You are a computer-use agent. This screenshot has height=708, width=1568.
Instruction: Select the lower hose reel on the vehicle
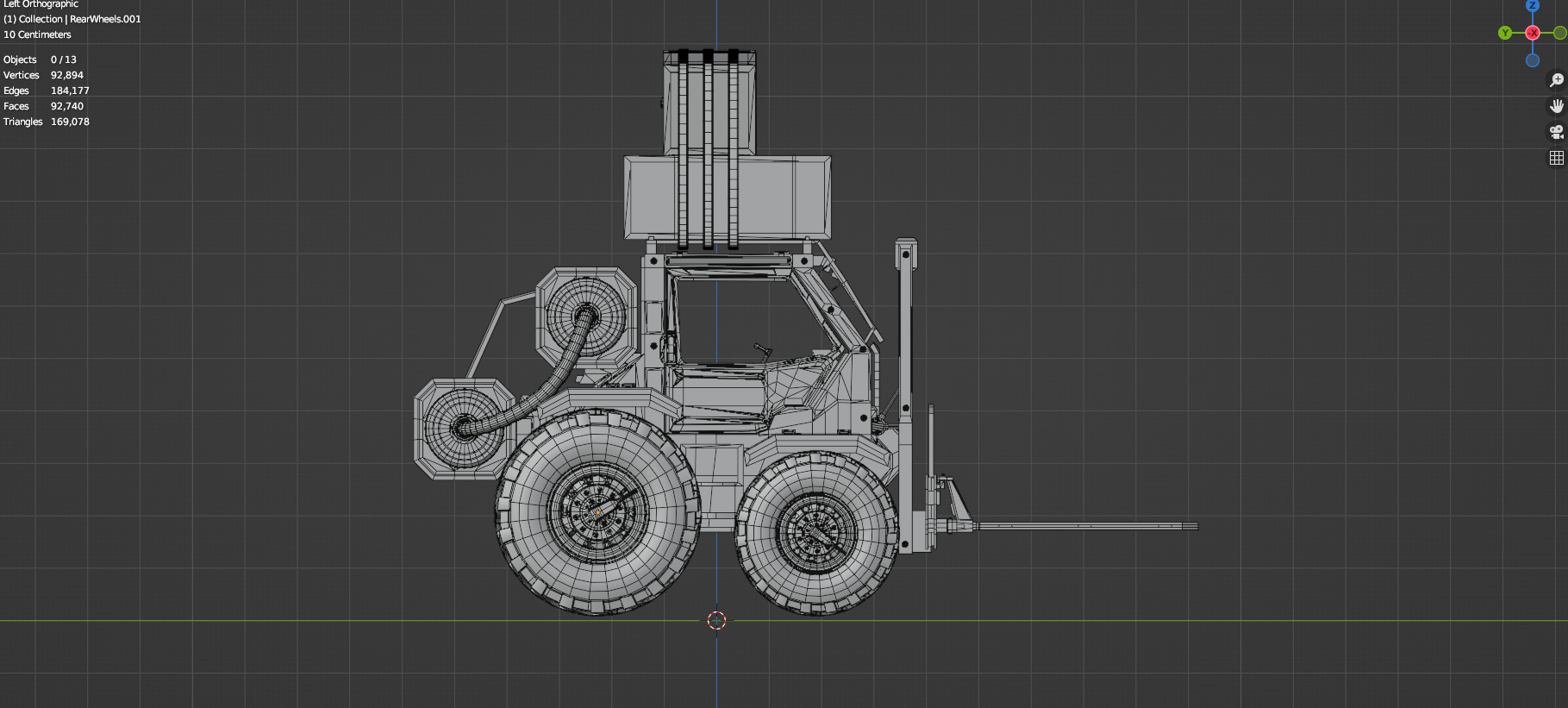[x=465, y=429]
